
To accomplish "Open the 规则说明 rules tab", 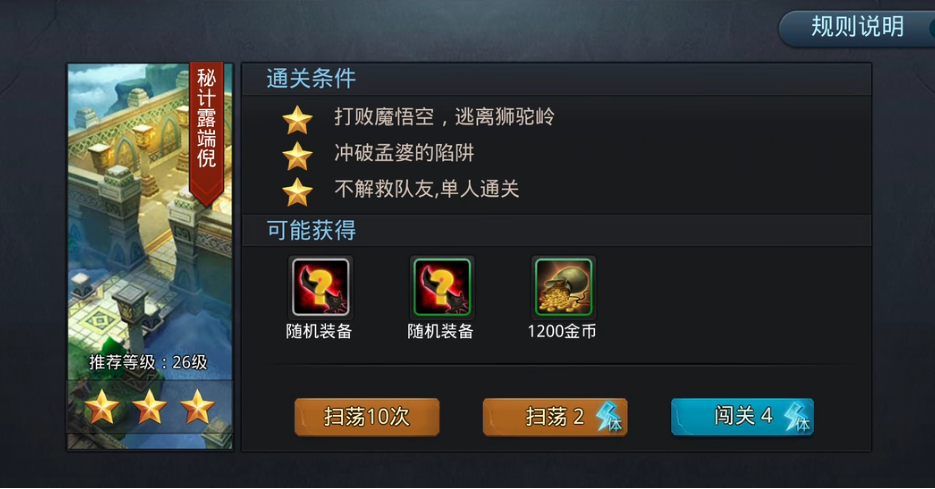I will pos(857,27).
